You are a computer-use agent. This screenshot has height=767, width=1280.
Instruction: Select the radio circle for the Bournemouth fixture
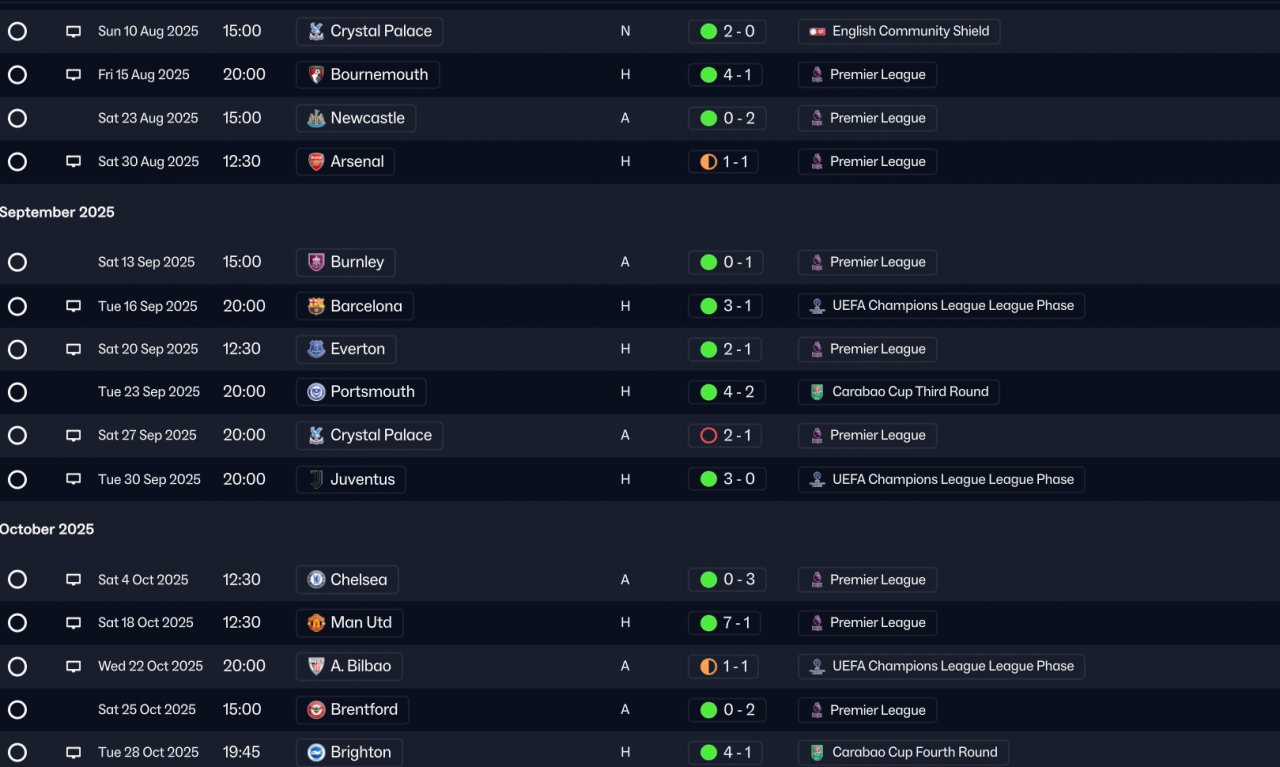pos(17,75)
